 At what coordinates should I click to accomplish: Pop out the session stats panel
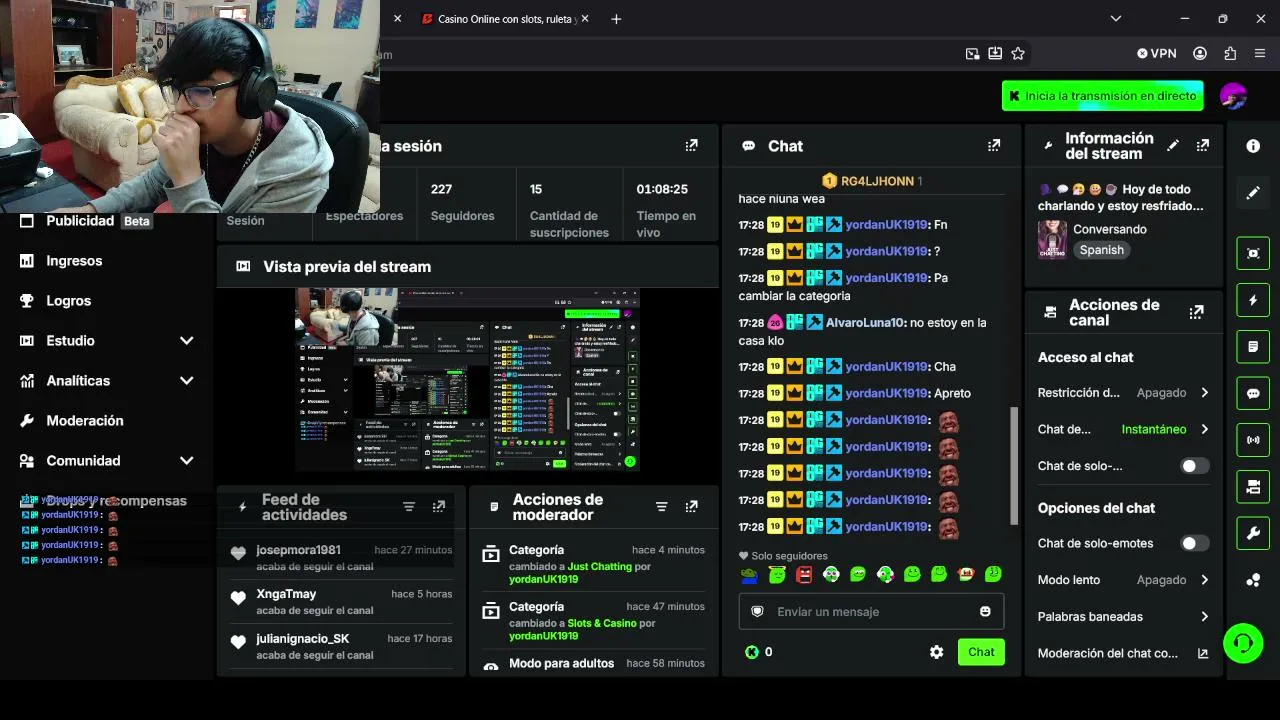coord(691,146)
